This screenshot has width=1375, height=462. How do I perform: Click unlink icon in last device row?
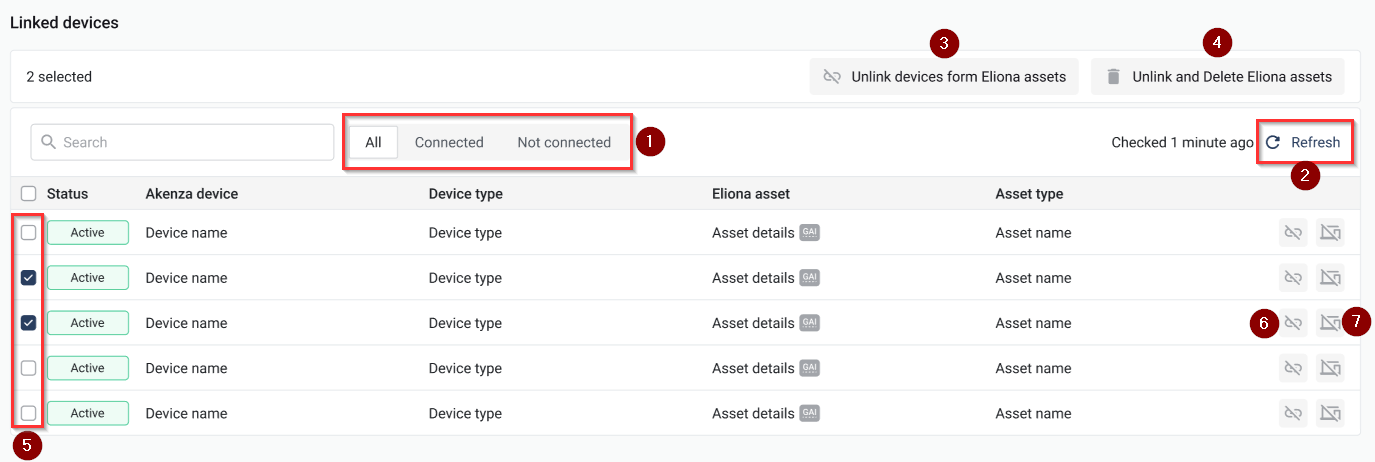click(x=1293, y=413)
